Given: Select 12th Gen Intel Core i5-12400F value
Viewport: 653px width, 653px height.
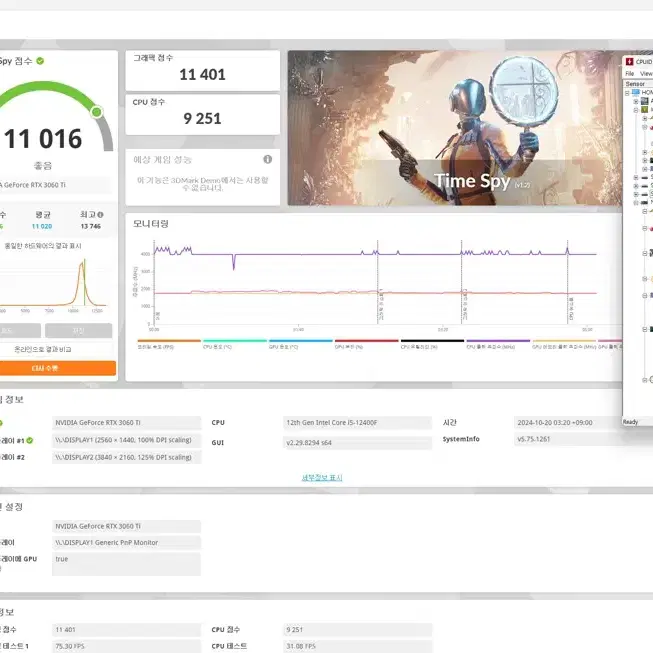Looking at the screenshot, I should click(357, 422).
